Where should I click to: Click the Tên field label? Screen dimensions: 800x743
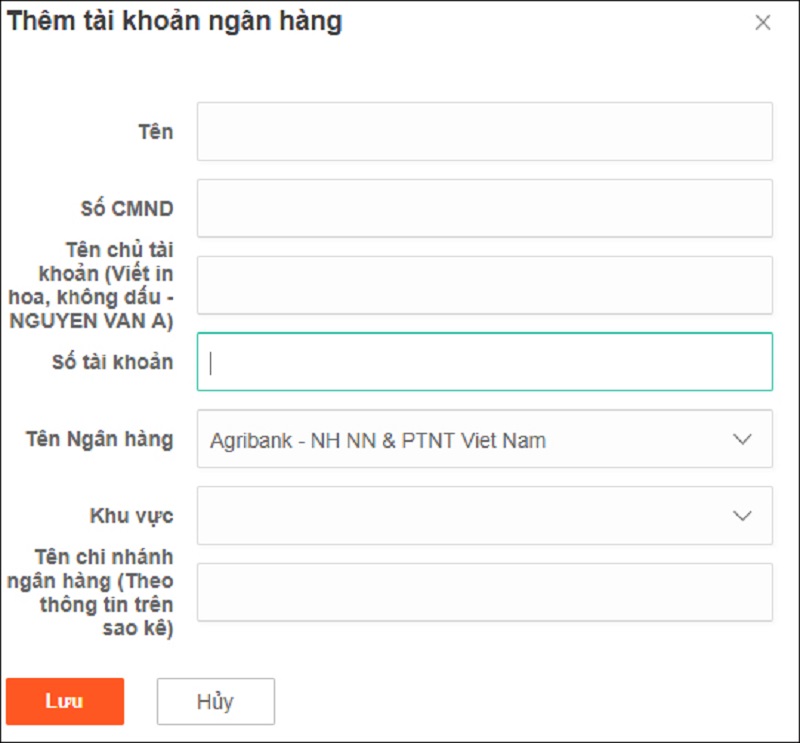tap(156, 132)
